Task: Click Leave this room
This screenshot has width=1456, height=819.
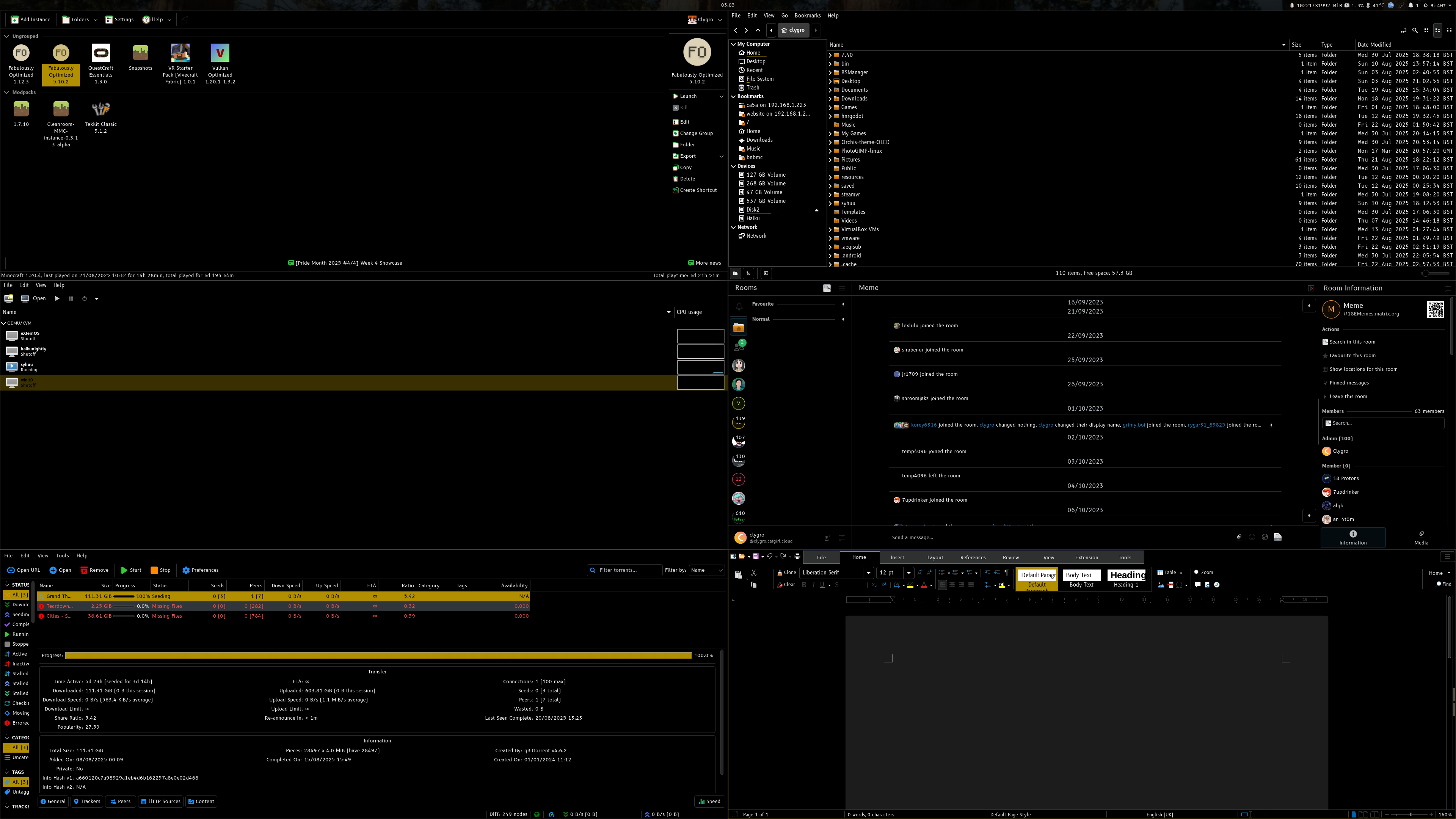Action: coord(1348,396)
